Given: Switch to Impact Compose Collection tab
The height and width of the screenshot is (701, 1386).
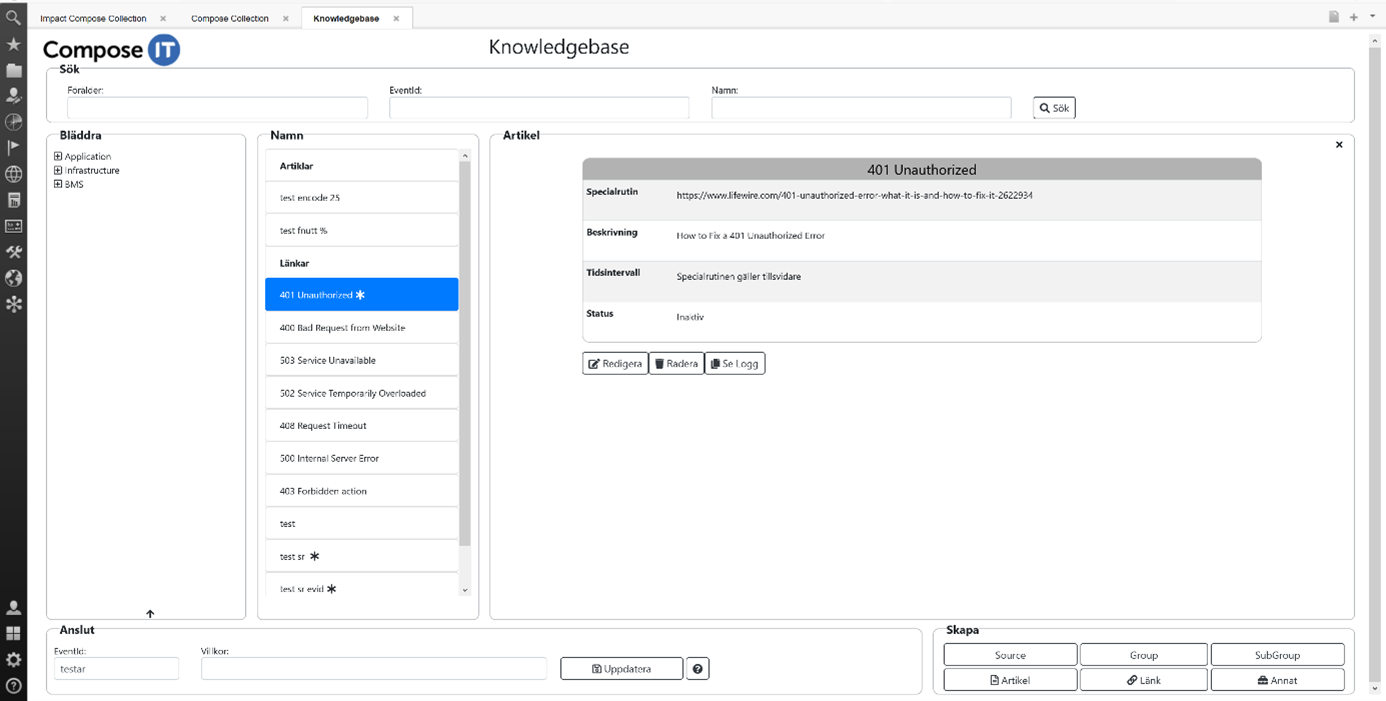Looking at the screenshot, I should click(x=93, y=18).
